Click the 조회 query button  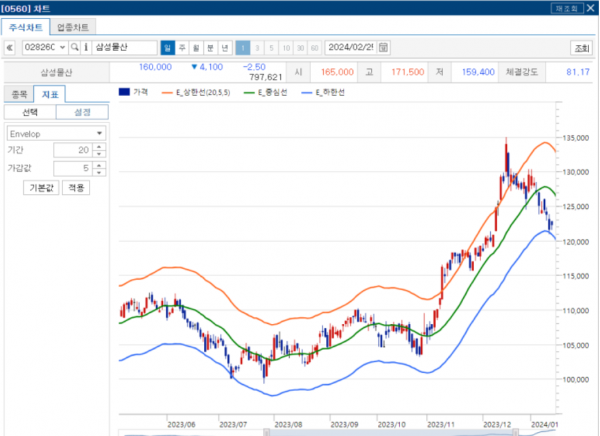click(x=582, y=48)
